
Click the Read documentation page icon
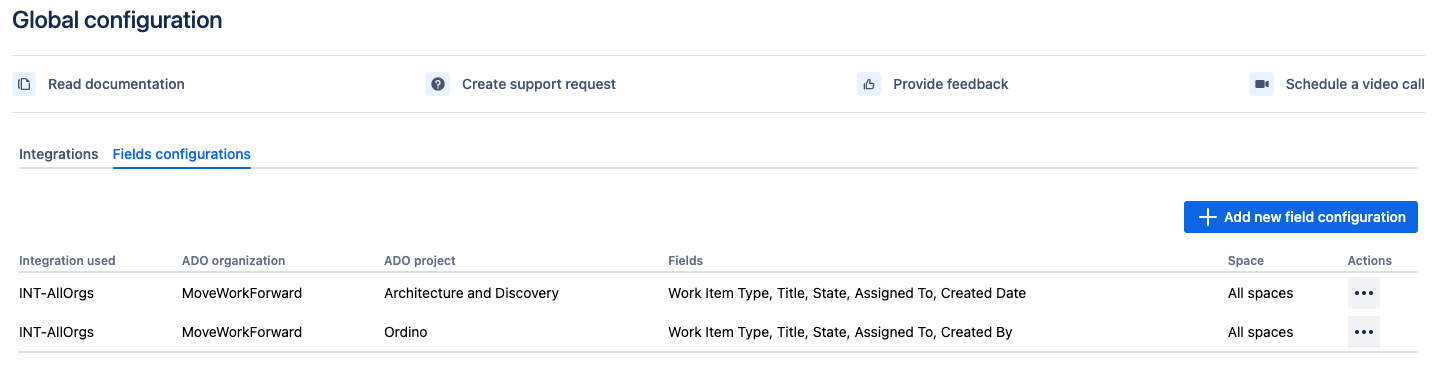pos(24,84)
